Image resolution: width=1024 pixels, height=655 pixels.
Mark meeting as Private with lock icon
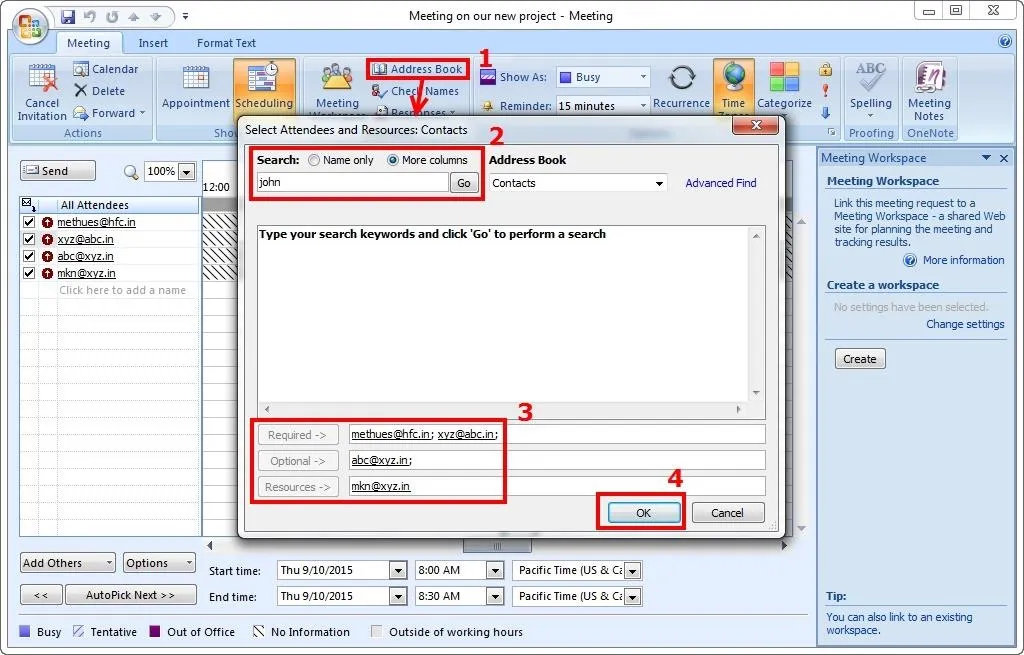(825, 69)
